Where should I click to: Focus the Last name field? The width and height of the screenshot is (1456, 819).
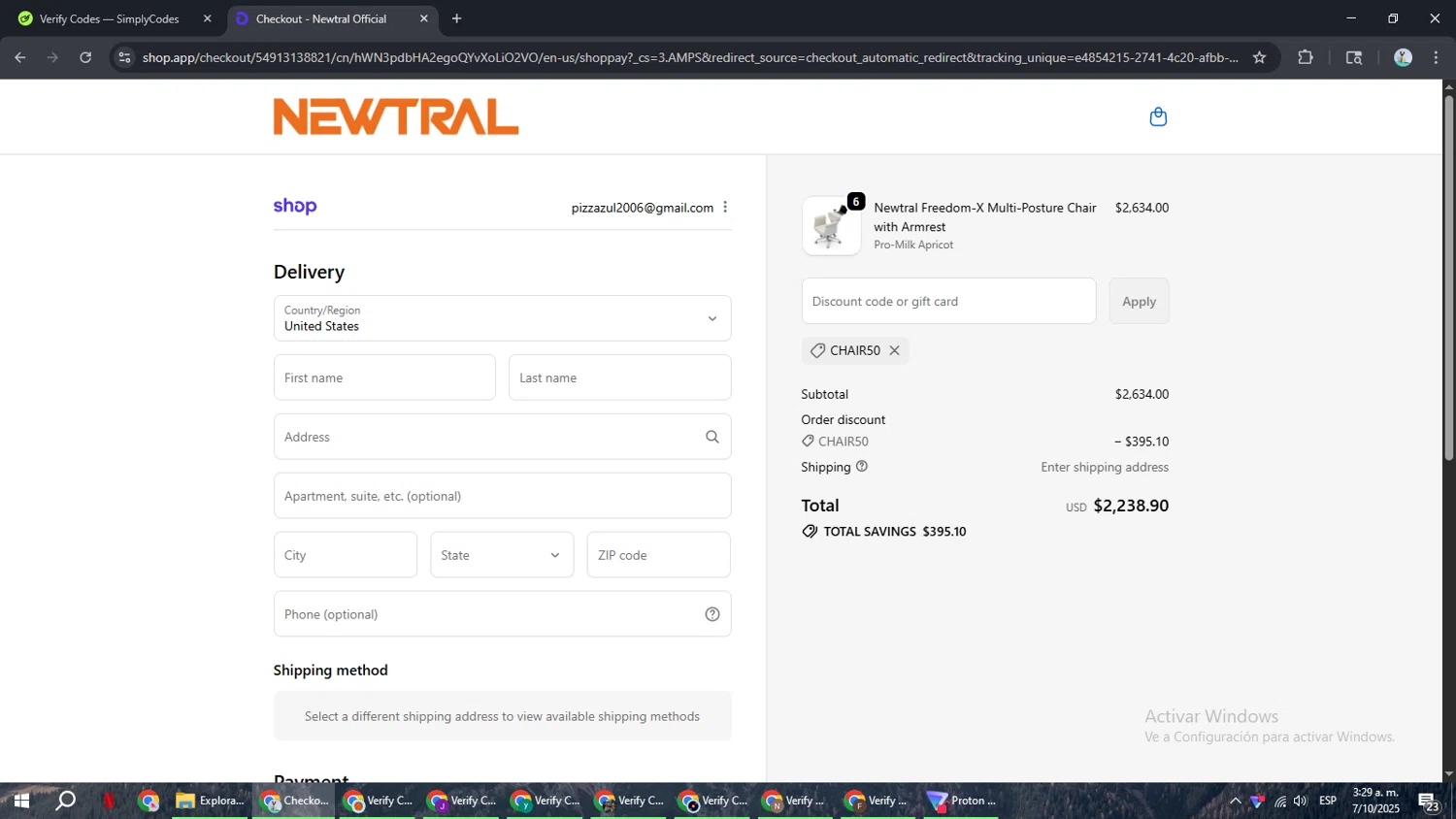click(x=620, y=377)
